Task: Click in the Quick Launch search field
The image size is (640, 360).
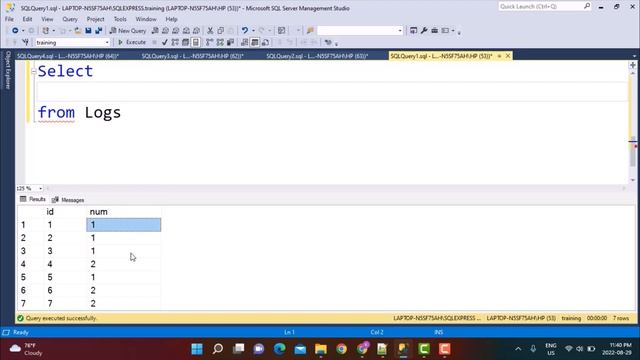Action: click(x=544, y=6)
